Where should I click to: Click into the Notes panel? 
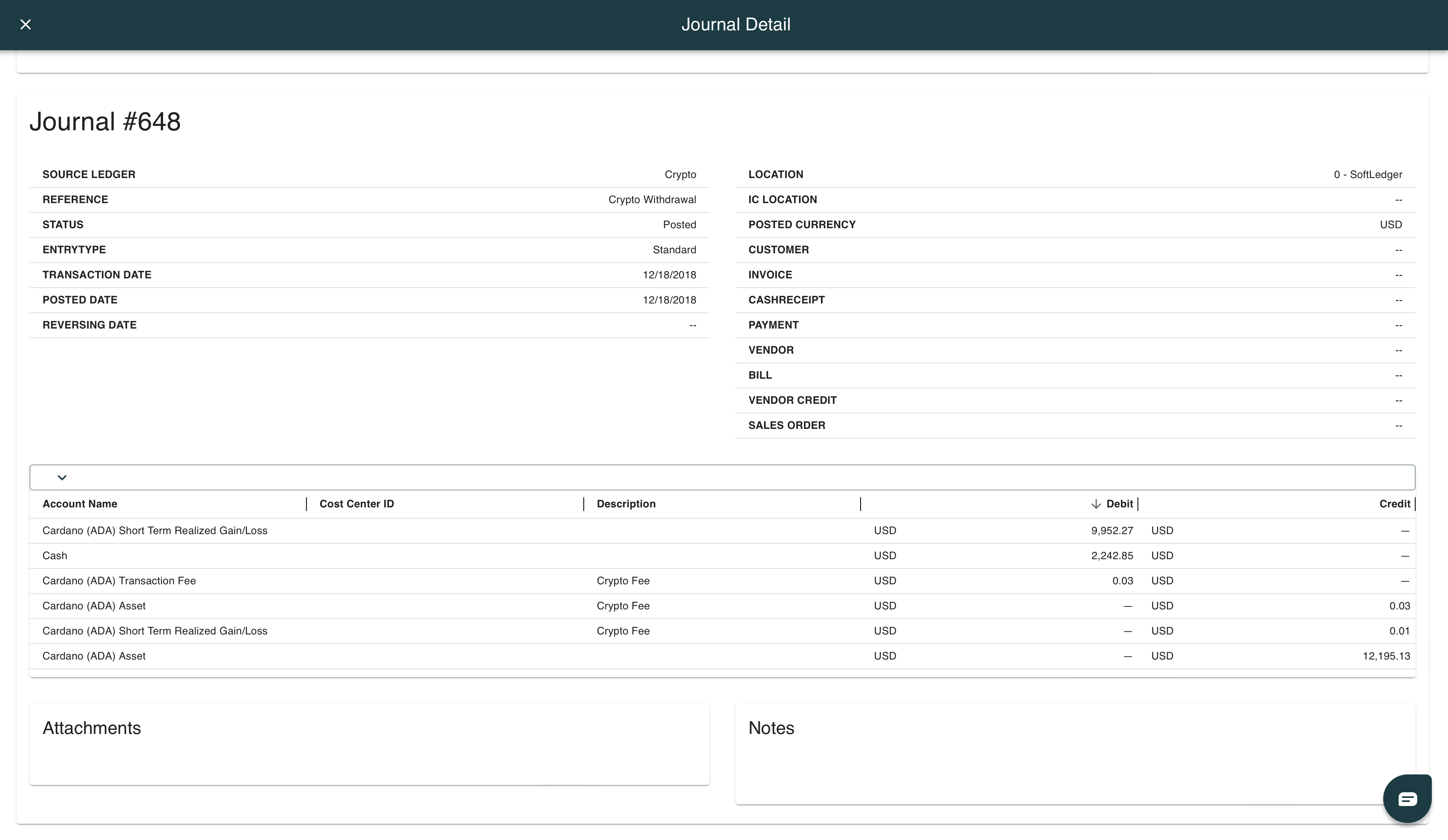(x=770, y=728)
